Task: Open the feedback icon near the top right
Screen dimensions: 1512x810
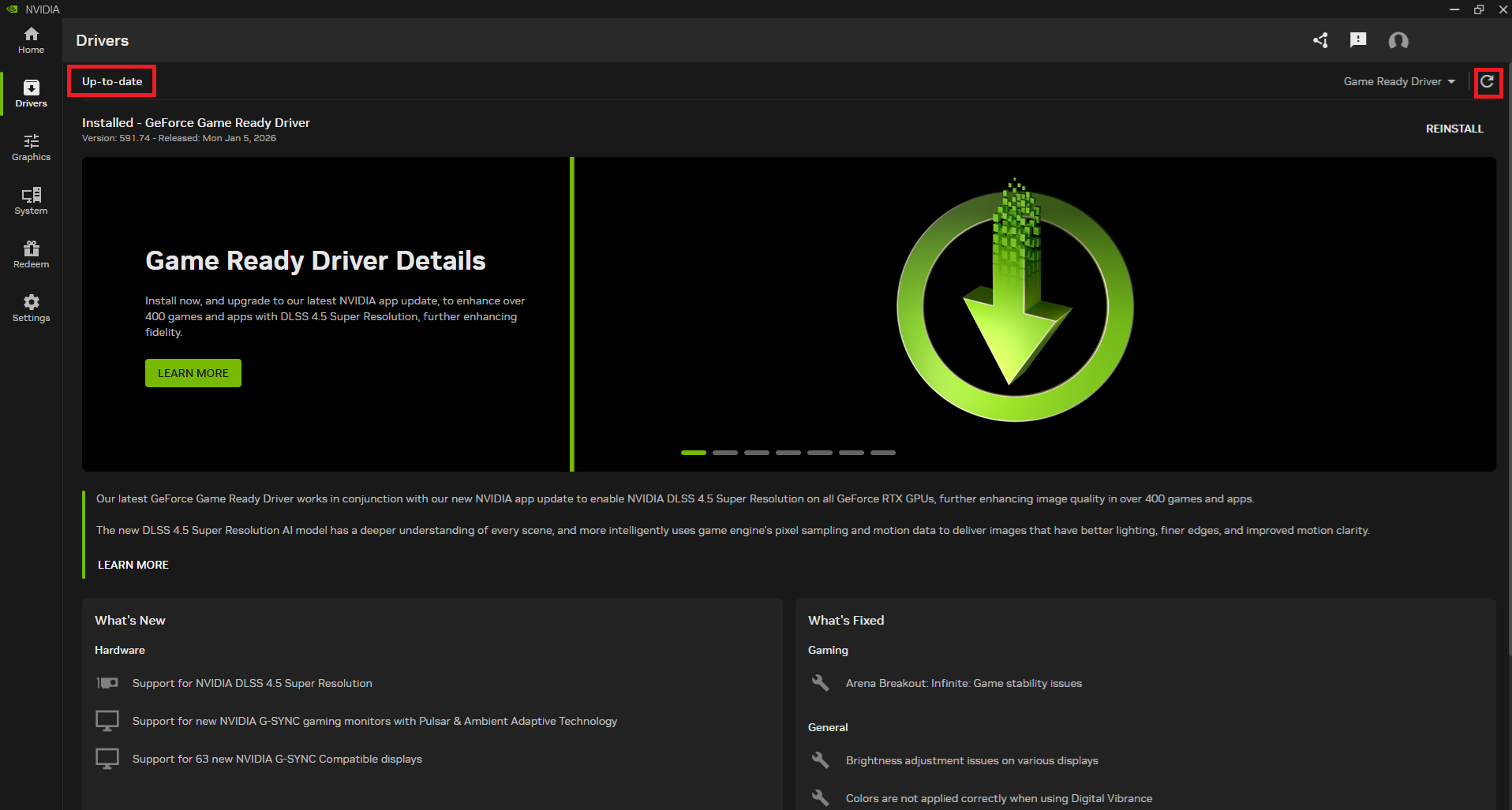Action: tap(1358, 40)
